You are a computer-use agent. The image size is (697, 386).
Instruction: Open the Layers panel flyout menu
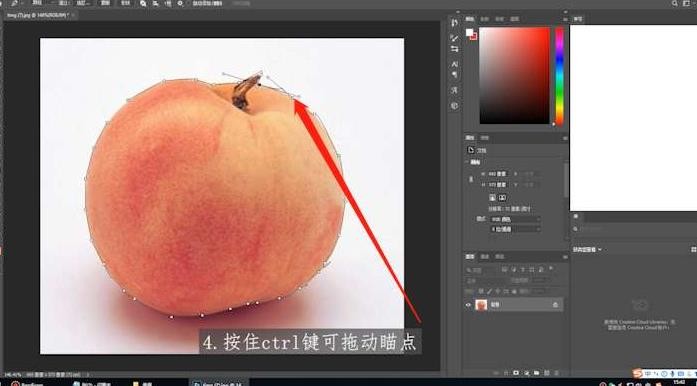[565, 257]
